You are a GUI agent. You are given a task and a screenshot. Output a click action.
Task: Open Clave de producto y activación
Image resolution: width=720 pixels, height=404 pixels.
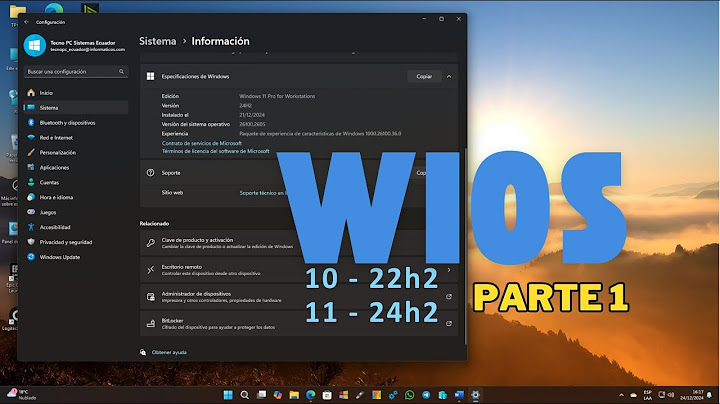298,243
